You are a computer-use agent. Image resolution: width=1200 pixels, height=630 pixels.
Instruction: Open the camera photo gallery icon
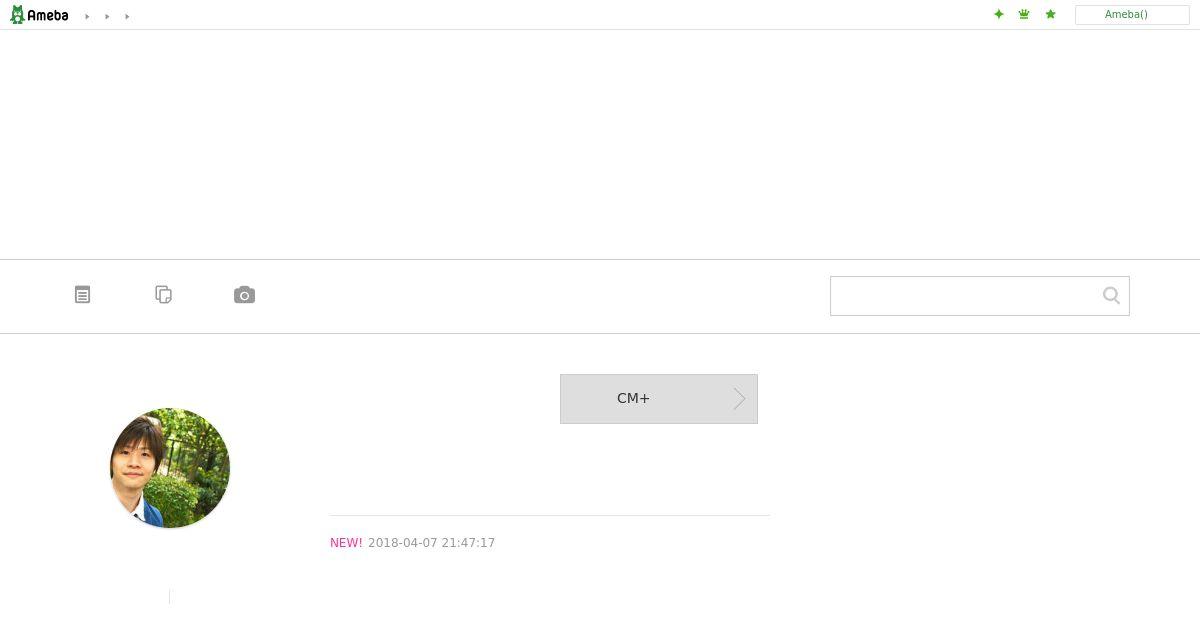click(245, 295)
